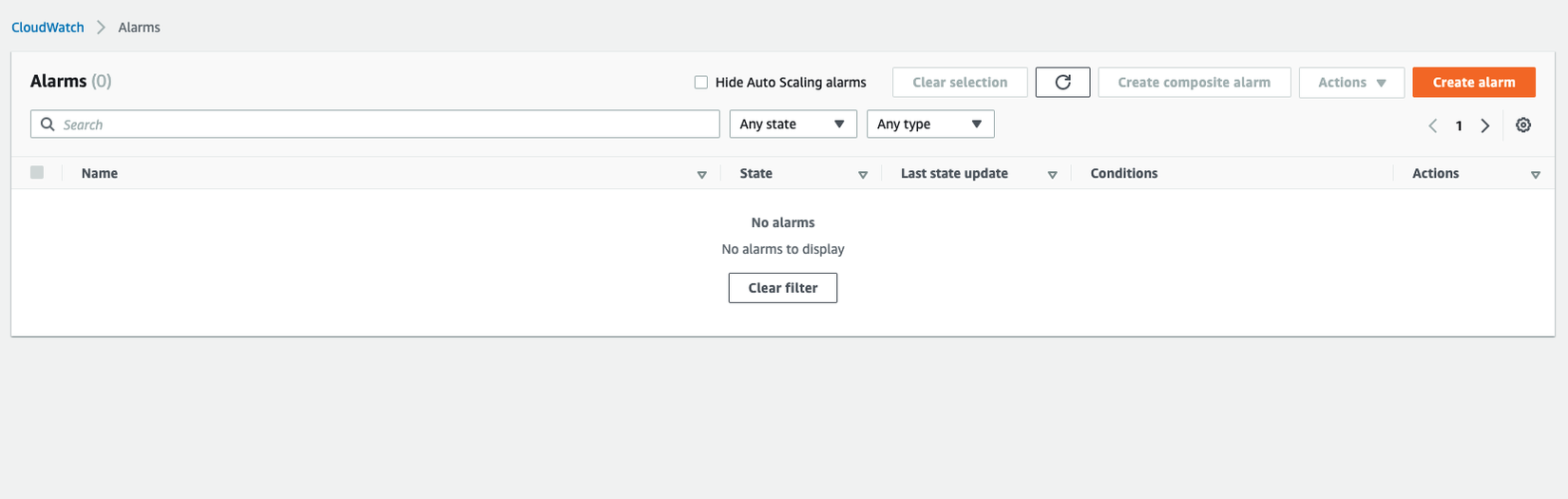1568x499 pixels.
Task: Open the Any state dropdown
Action: coord(793,125)
